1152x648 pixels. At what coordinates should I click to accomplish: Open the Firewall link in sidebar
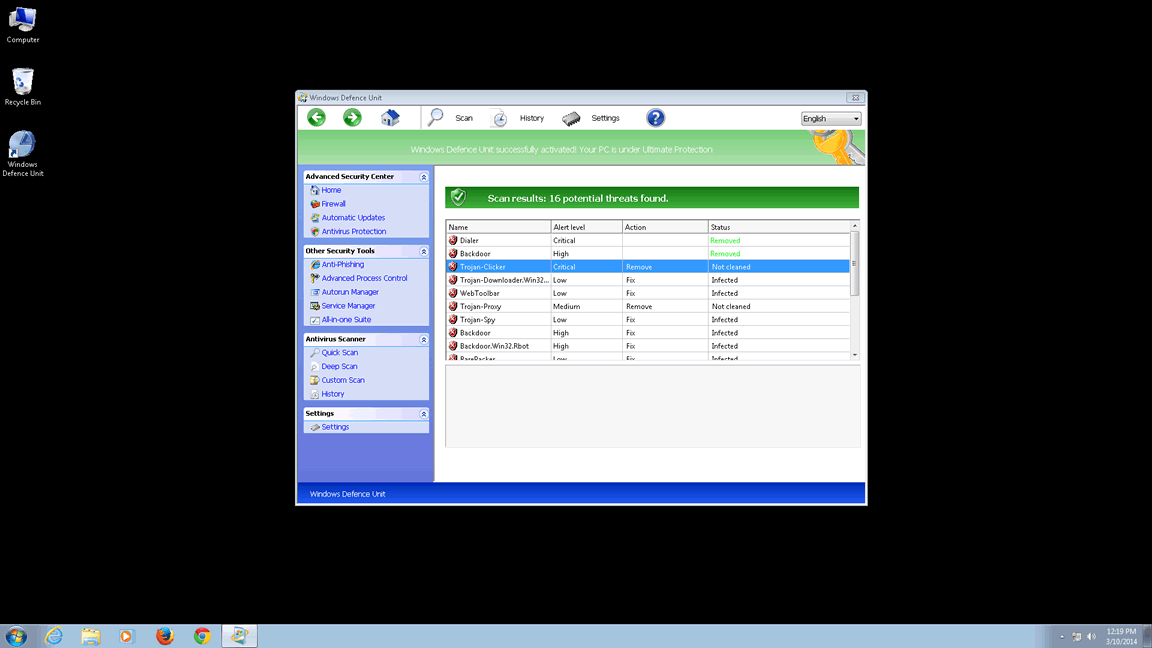(x=333, y=204)
